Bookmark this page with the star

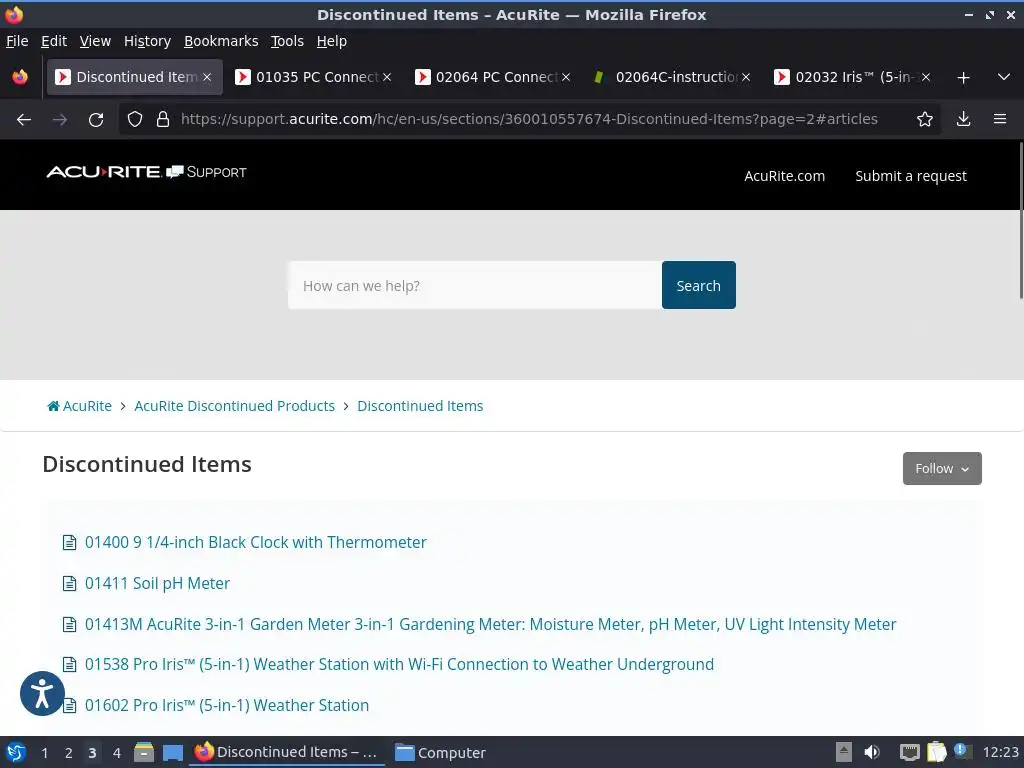925,119
